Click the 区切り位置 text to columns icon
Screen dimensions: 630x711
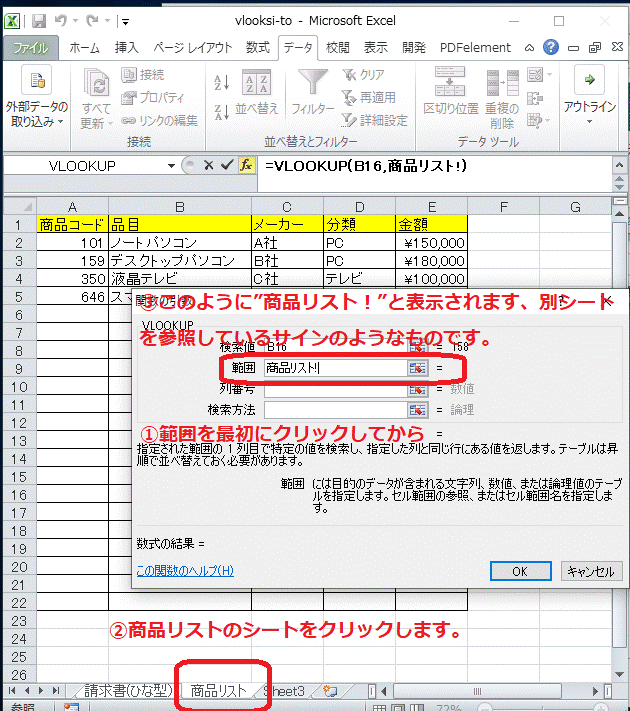click(x=450, y=91)
